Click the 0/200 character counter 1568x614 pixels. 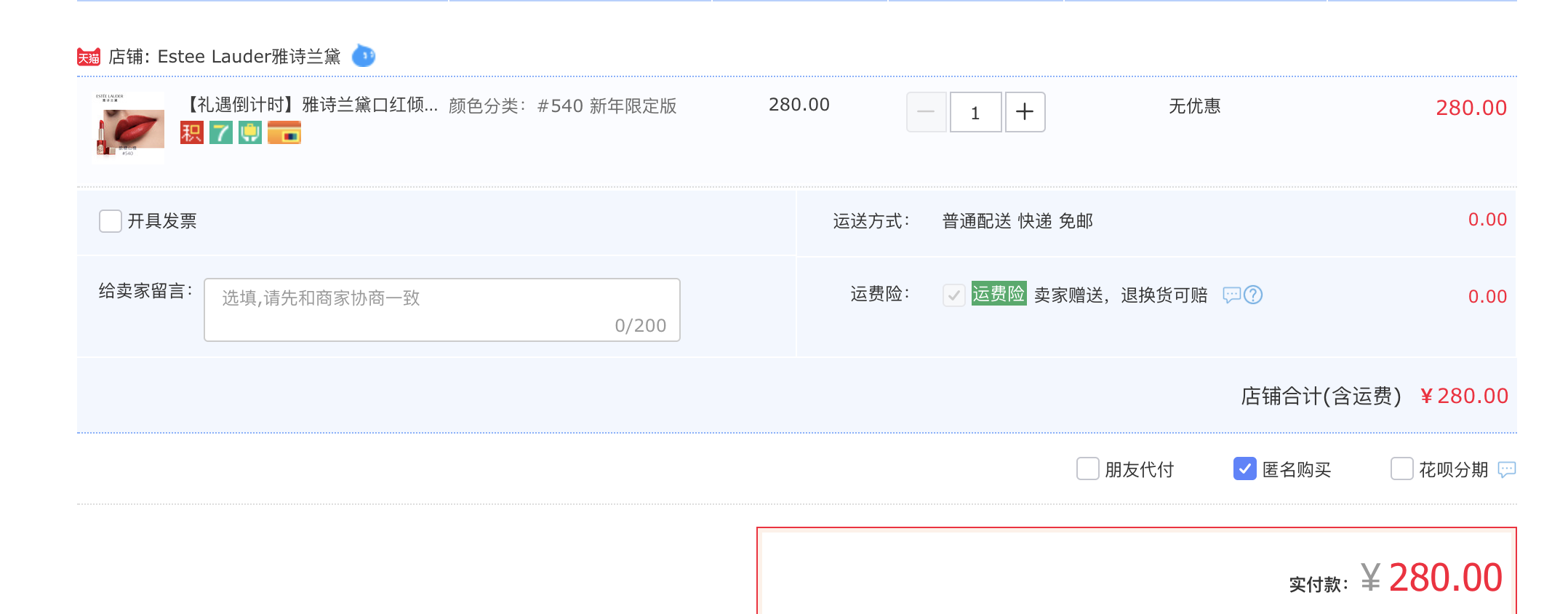(x=641, y=326)
